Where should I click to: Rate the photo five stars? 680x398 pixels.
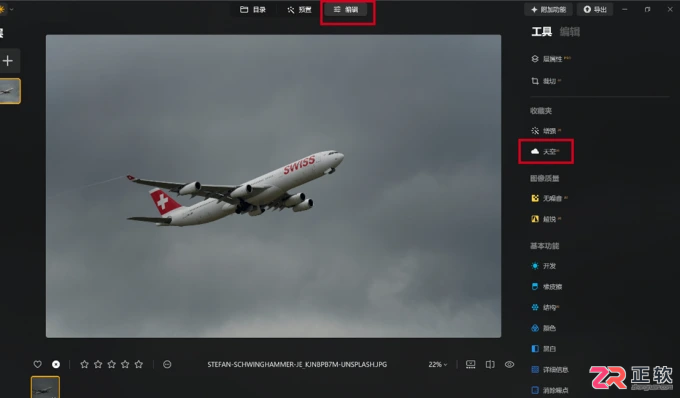139,364
